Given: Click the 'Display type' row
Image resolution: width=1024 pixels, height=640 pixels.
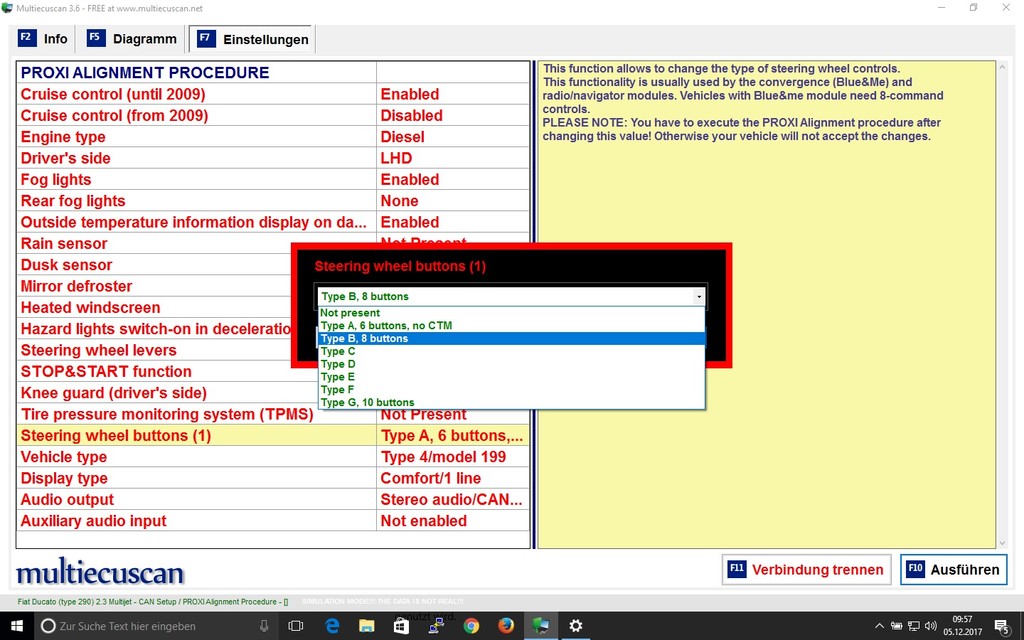Looking at the screenshot, I should 273,478.
